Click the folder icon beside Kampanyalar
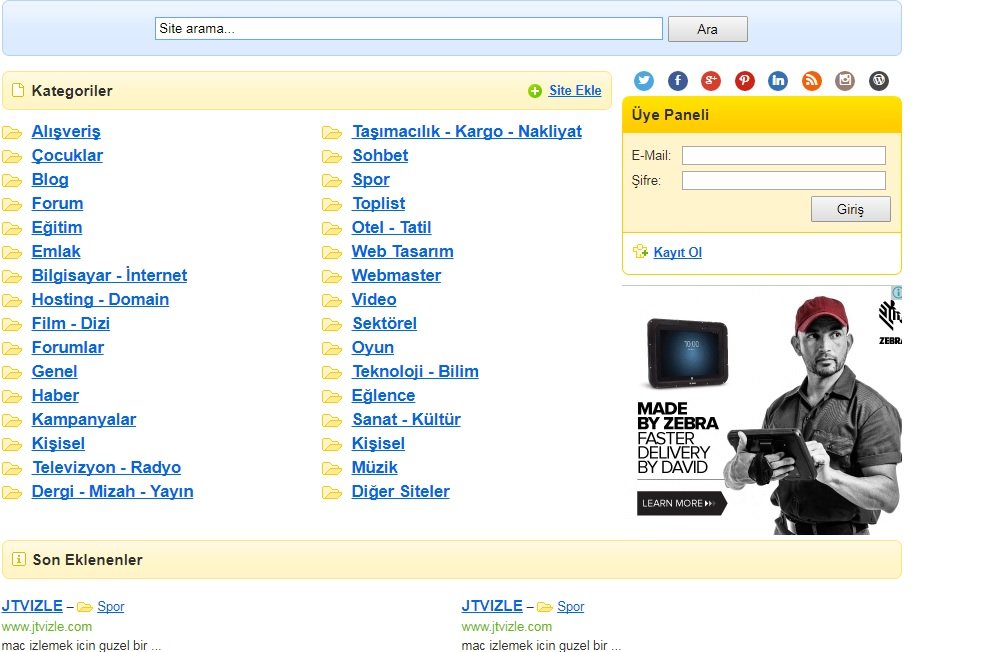 (x=12, y=420)
